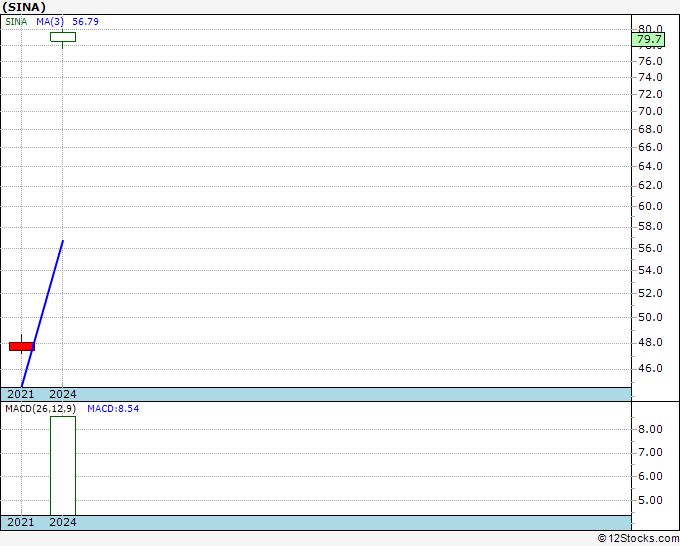Viewport: 680px width, 546px height.
Task: Select the green MACD histogram bar
Action: [63, 466]
